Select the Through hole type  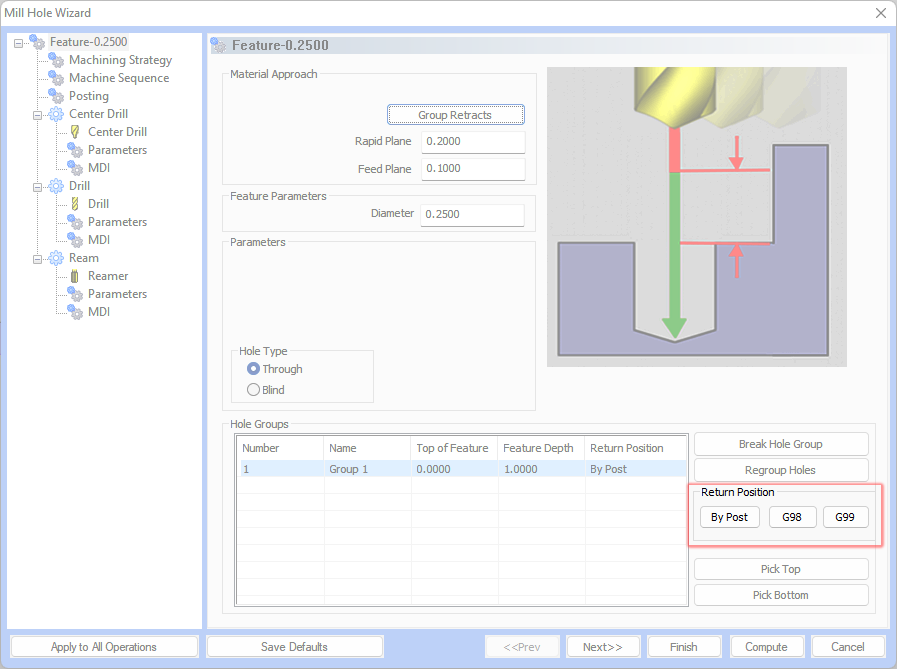pos(253,369)
